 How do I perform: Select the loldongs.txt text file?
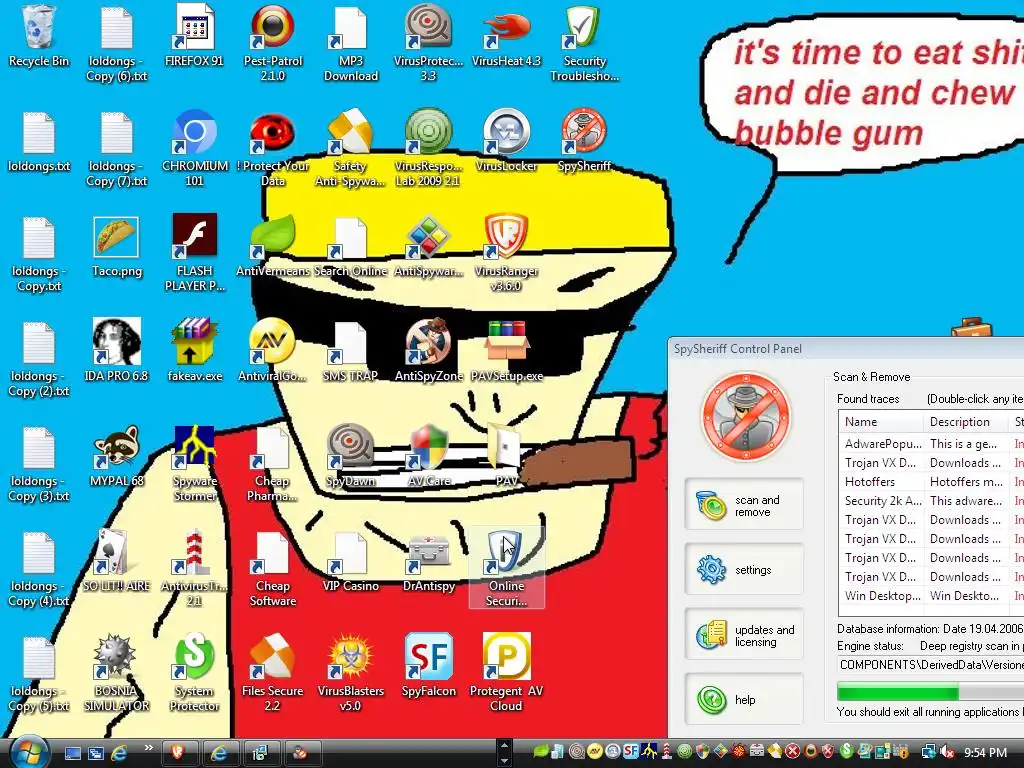click(39, 140)
